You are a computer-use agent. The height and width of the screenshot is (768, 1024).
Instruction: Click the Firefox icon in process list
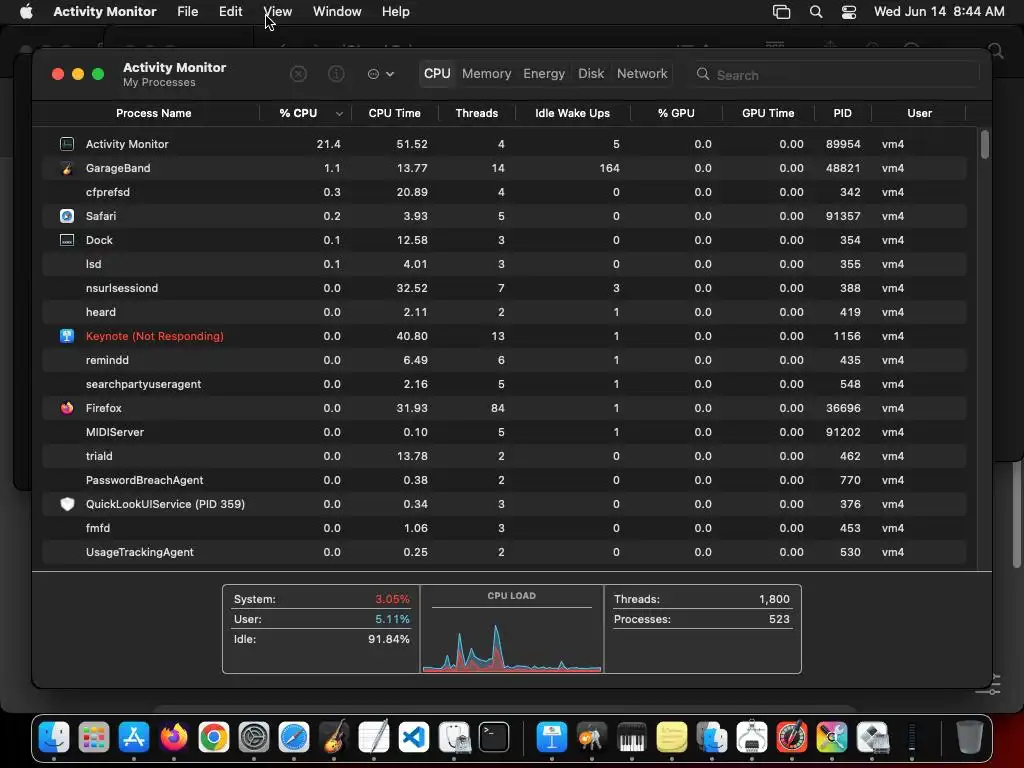click(67, 408)
